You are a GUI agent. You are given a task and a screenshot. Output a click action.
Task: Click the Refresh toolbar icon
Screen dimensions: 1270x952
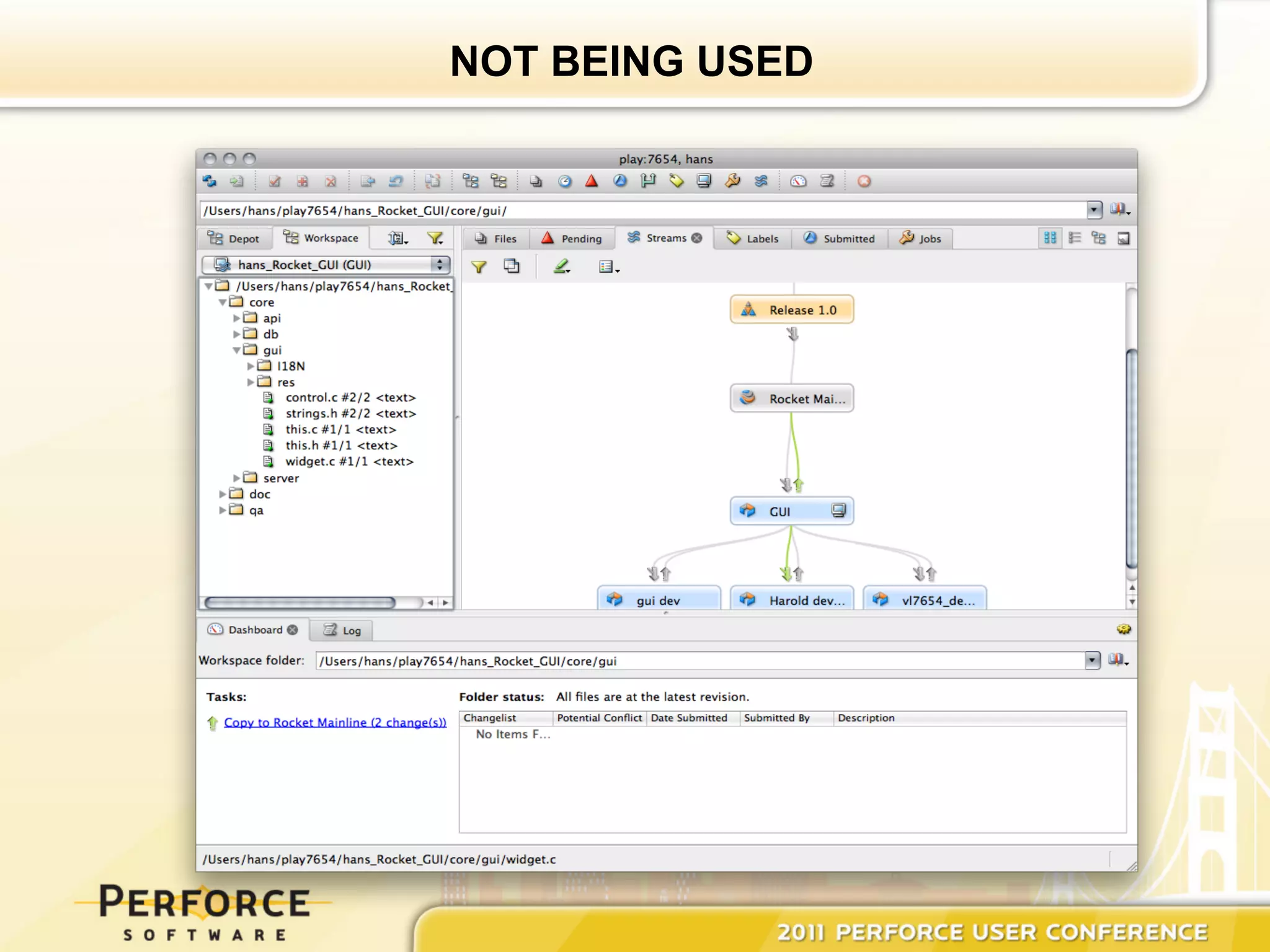210,181
